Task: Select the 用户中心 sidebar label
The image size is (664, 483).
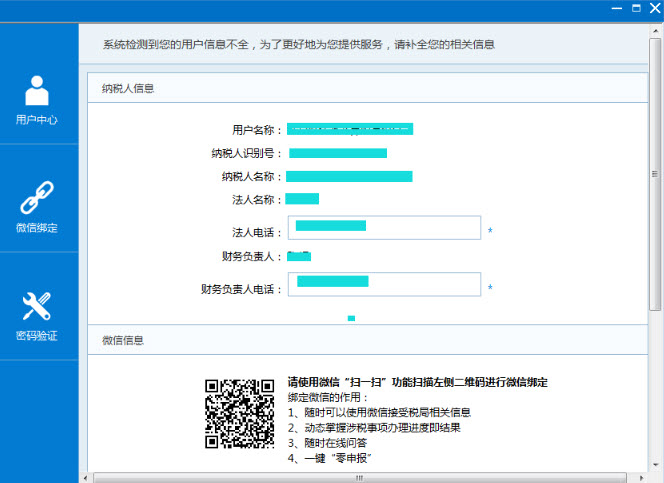Action: (37, 120)
